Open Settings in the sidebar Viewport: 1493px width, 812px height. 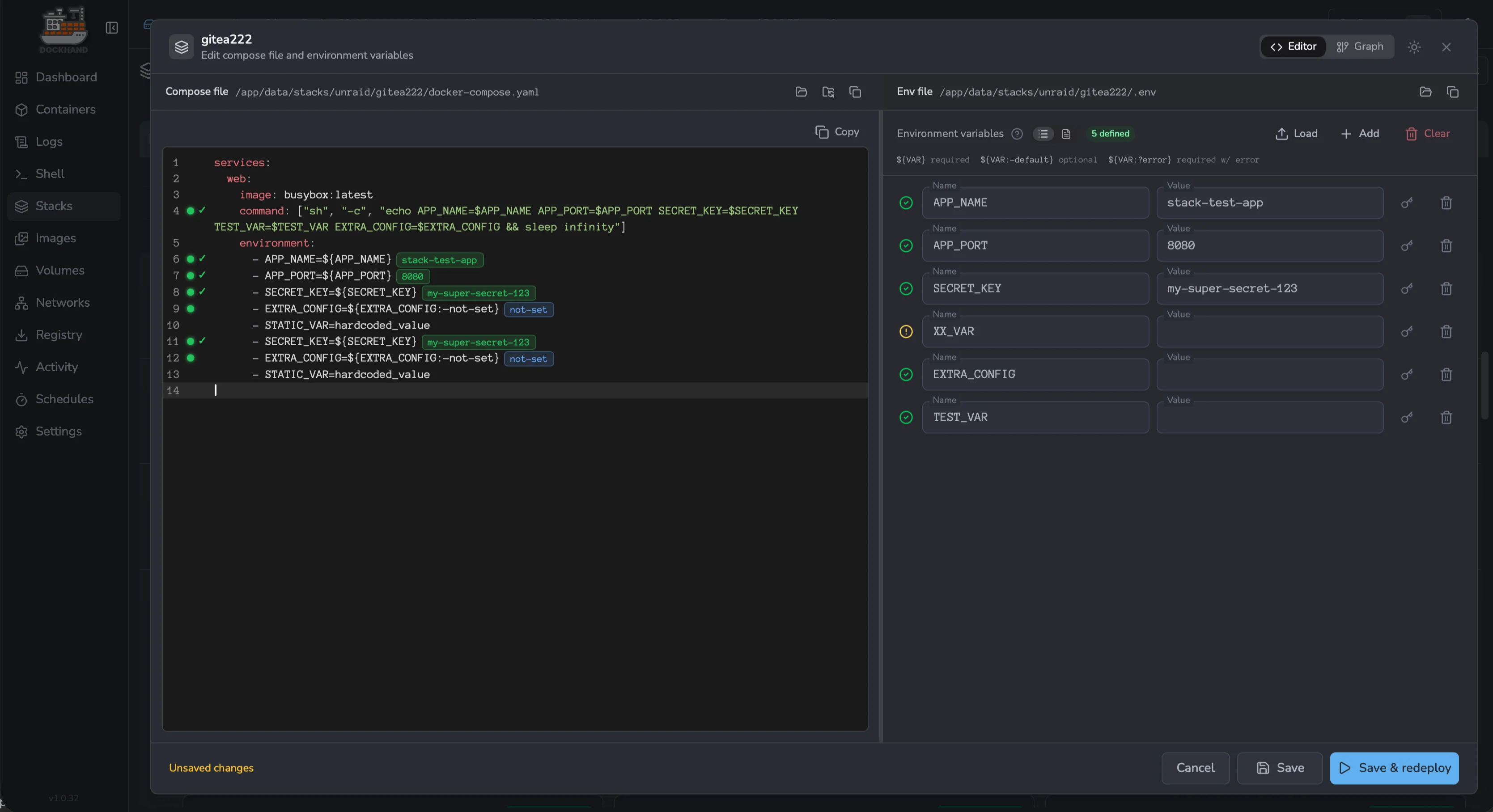point(64,431)
